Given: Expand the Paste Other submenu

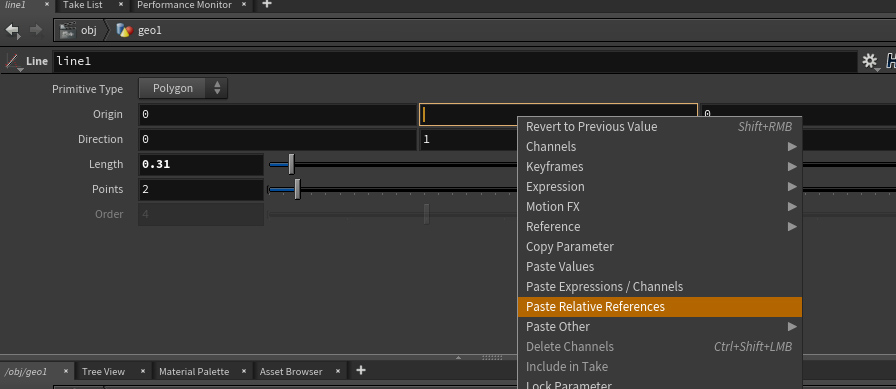Looking at the screenshot, I should (659, 327).
